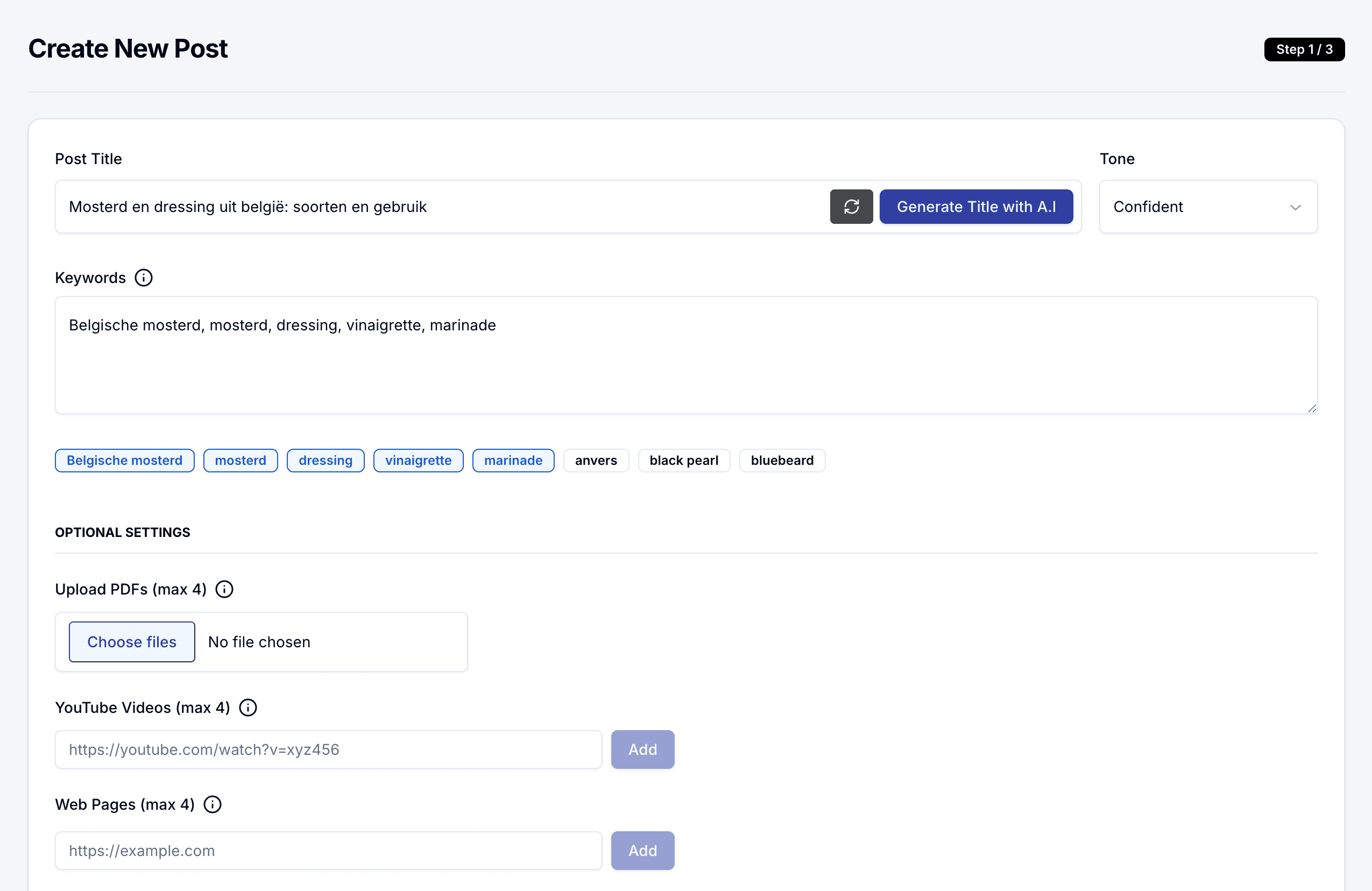This screenshot has height=891, width=1372.
Task: Click the regenerate title refresh icon
Action: [x=851, y=206]
